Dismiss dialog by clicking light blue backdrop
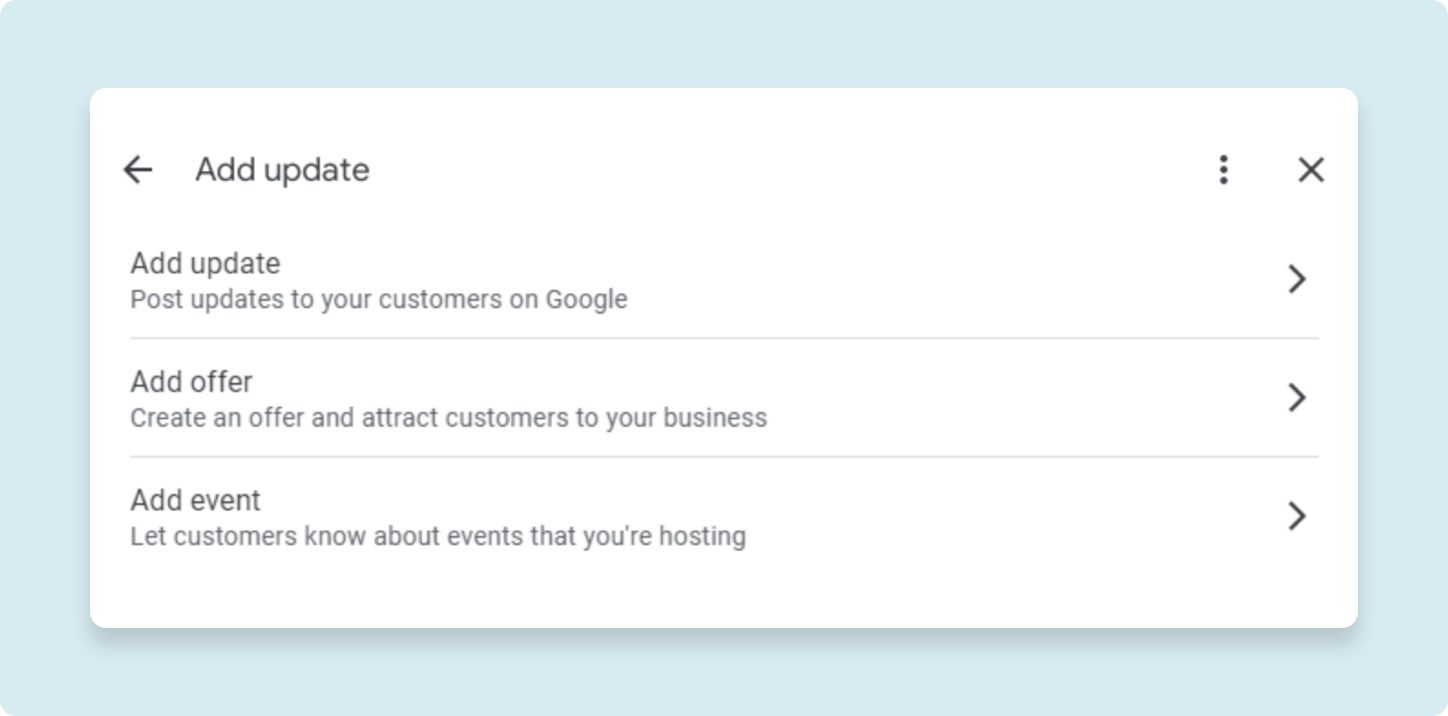The height and width of the screenshot is (716, 1448). tap(724, 45)
